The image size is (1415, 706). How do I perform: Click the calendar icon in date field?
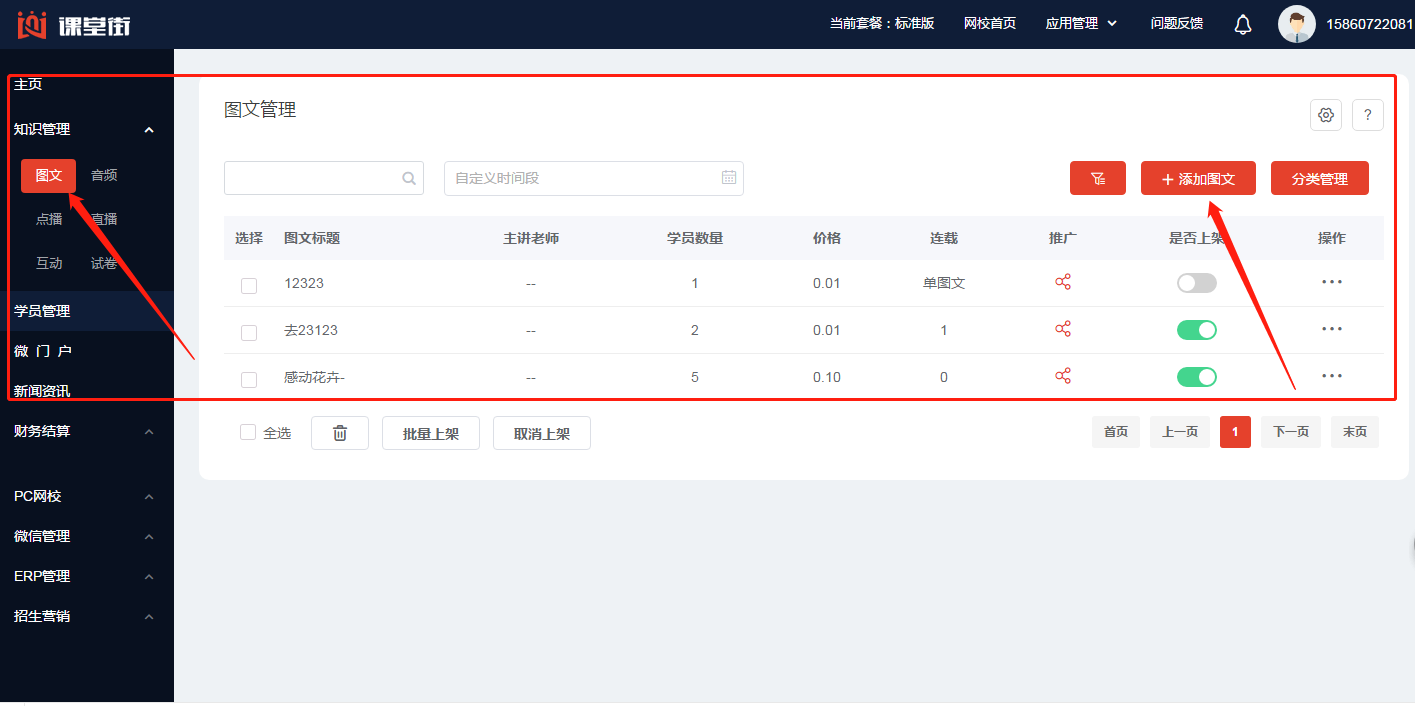tap(729, 178)
